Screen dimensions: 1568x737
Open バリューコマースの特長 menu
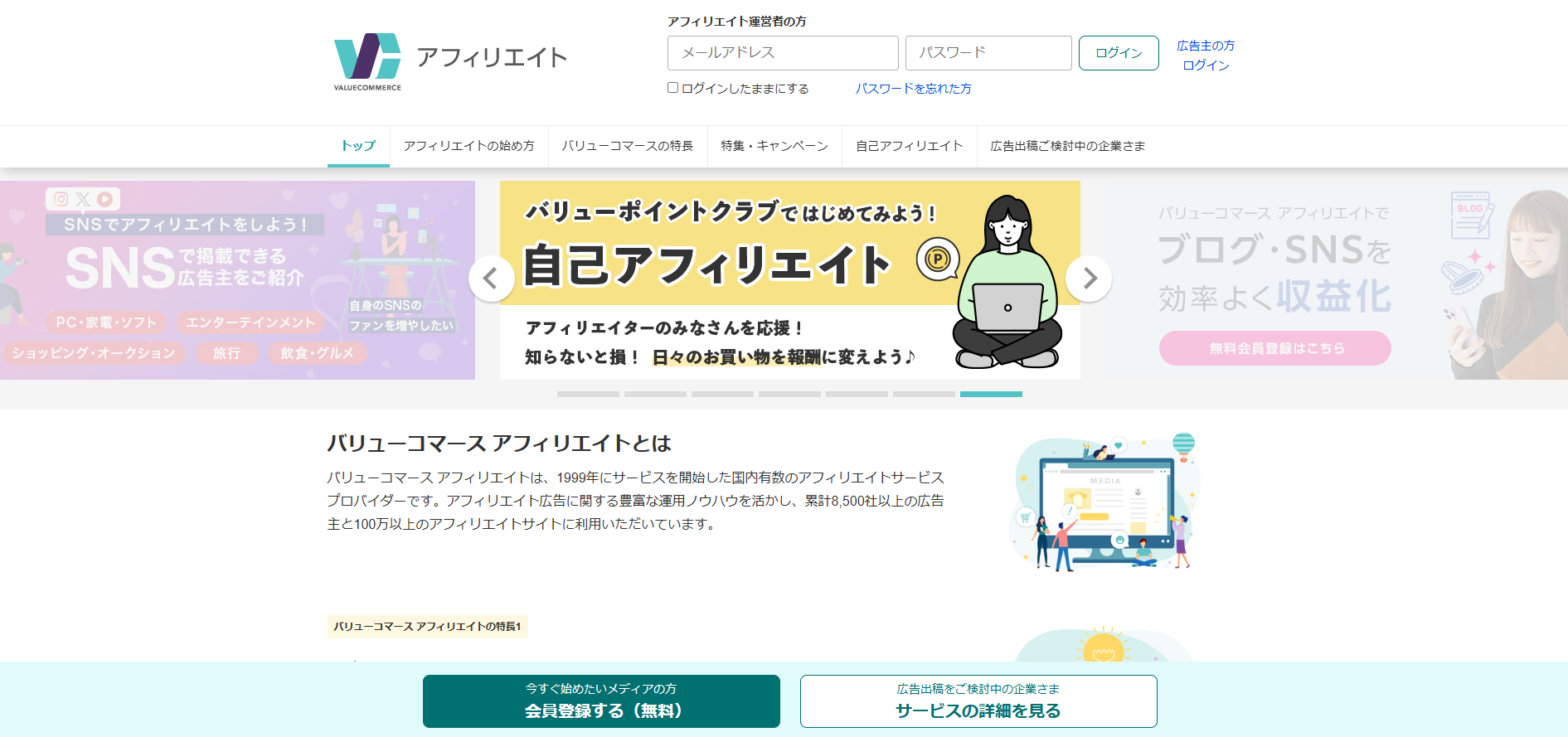(x=628, y=146)
